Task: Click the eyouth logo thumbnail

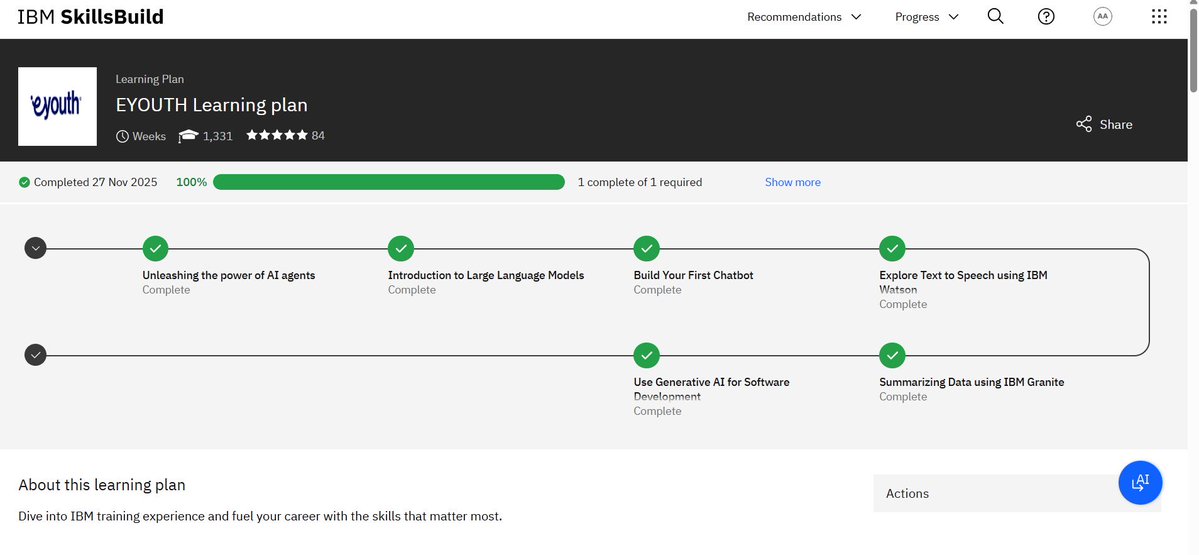Action: coord(57,106)
